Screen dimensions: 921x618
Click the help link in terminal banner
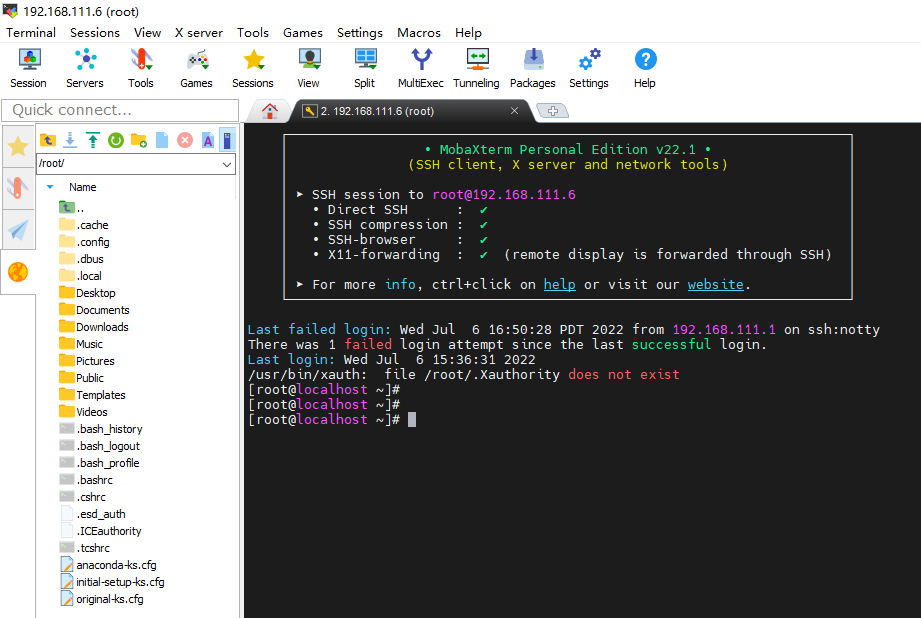[x=559, y=284]
